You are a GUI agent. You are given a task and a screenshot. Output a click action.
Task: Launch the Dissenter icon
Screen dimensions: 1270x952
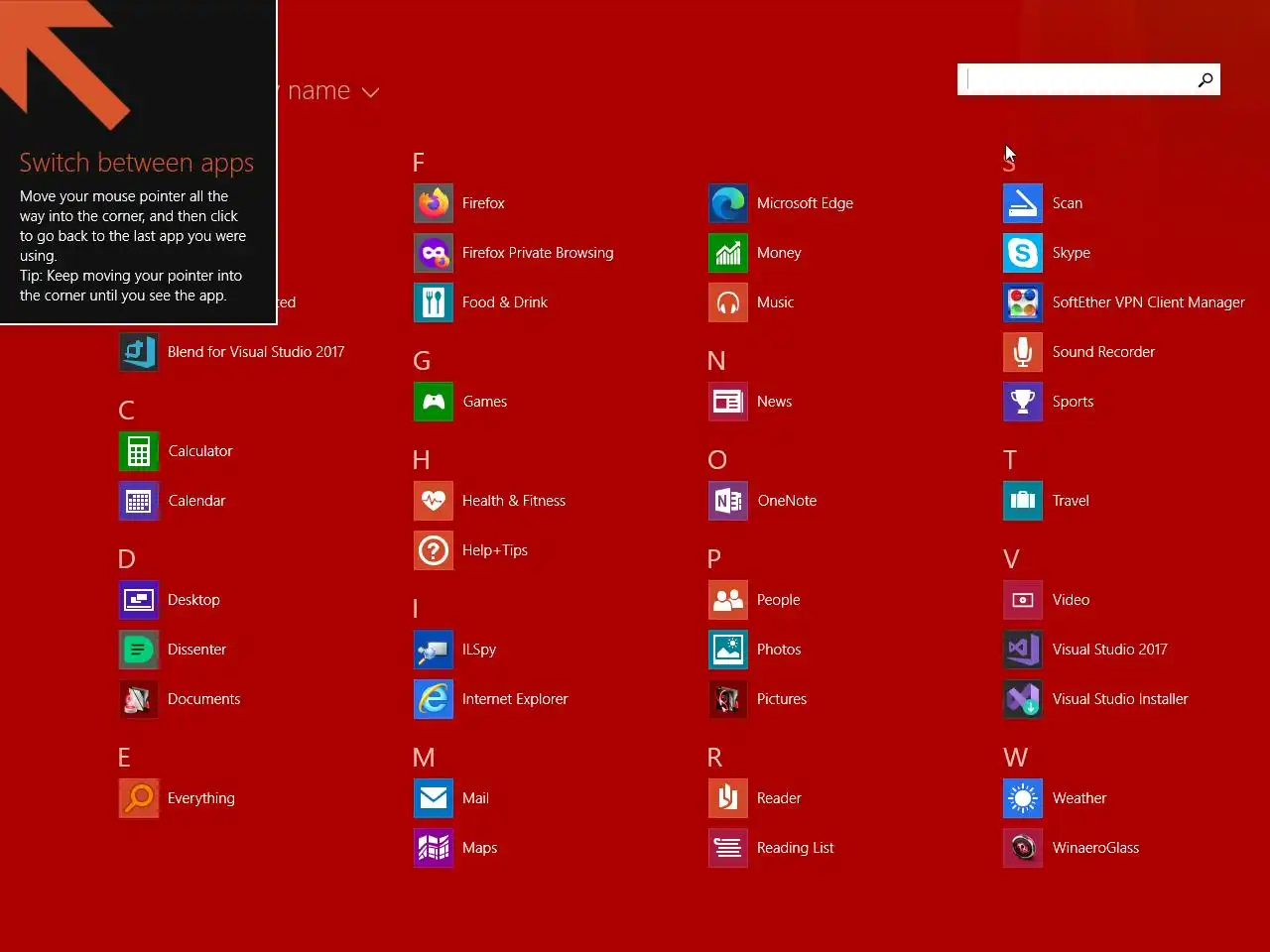point(139,650)
